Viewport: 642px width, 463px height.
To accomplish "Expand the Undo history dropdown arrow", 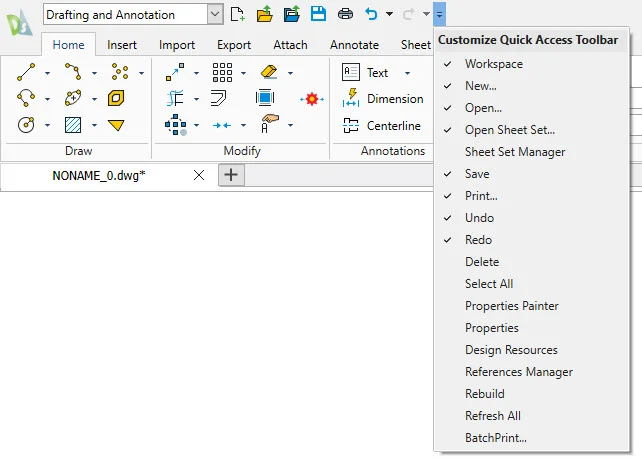I will (x=389, y=14).
